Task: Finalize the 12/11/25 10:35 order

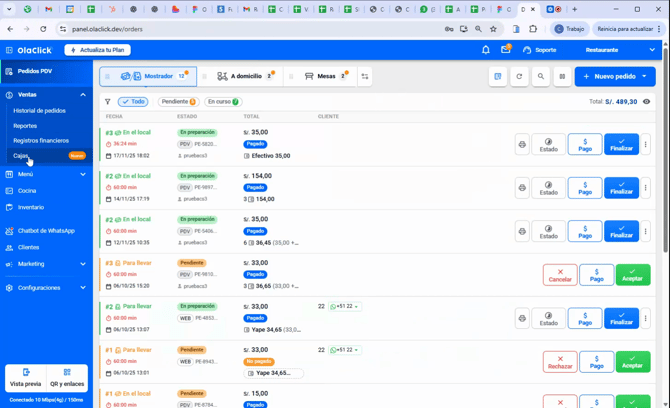Action: pos(621,232)
